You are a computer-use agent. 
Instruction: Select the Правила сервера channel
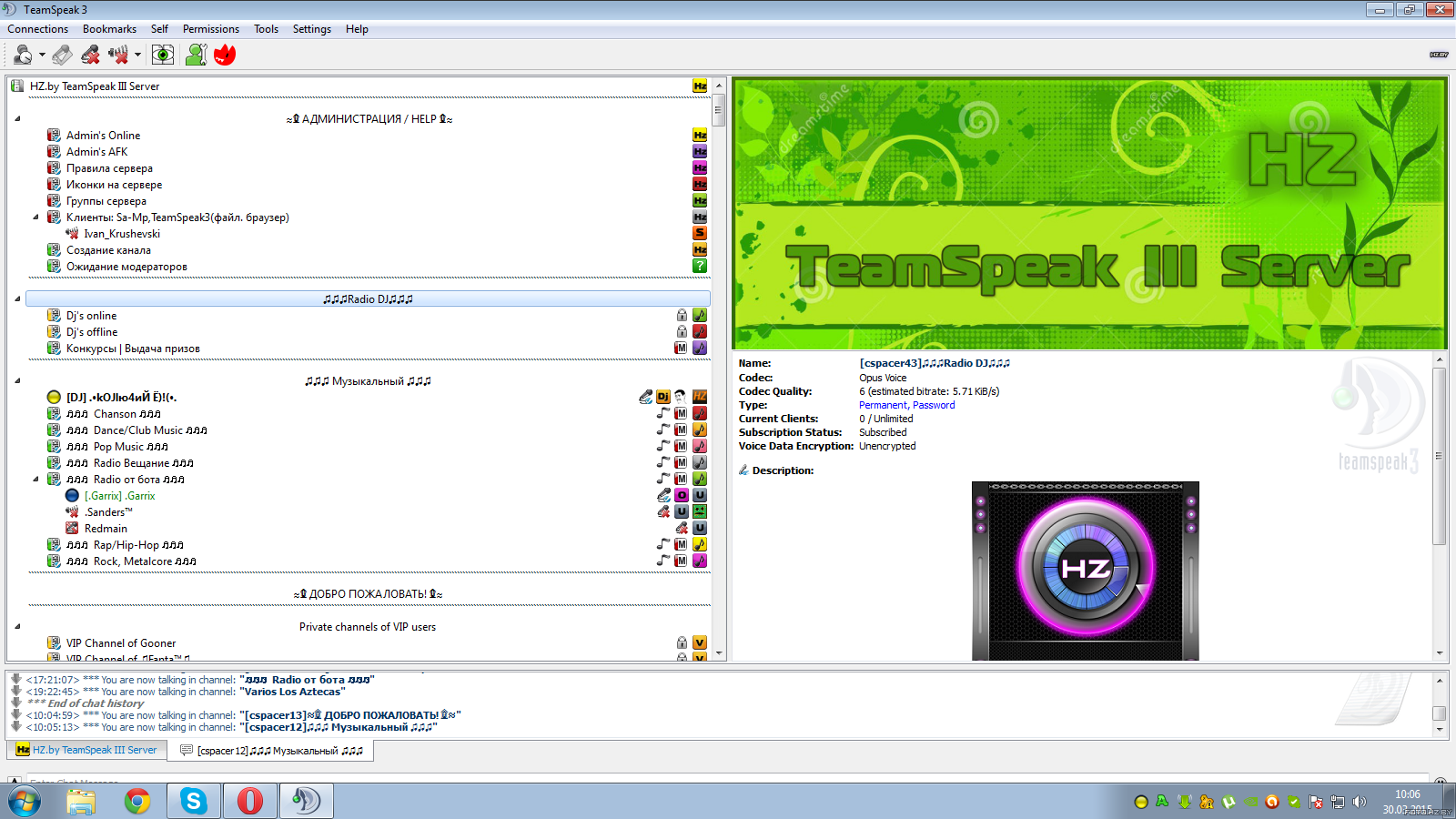point(109,168)
